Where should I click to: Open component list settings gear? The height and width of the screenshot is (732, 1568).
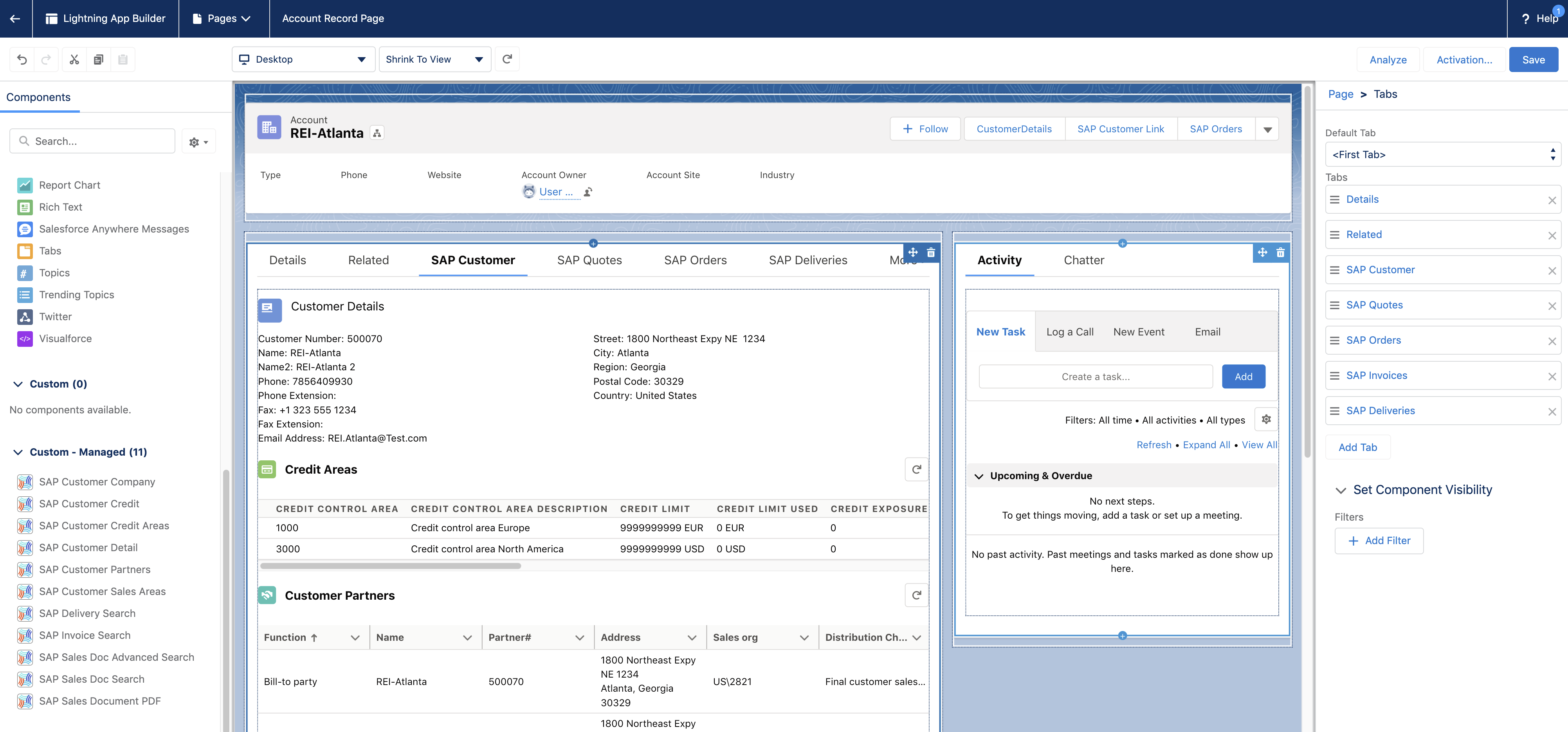[x=198, y=141]
